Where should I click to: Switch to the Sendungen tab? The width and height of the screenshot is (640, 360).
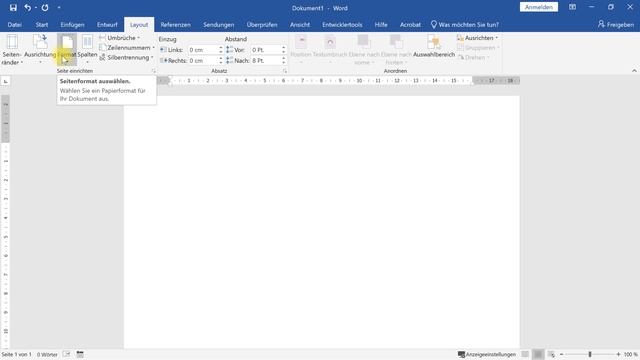[219, 24]
